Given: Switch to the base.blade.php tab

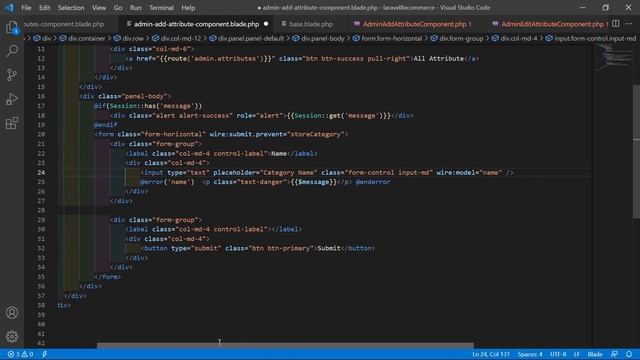Looking at the screenshot, I should (x=311, y=24).
